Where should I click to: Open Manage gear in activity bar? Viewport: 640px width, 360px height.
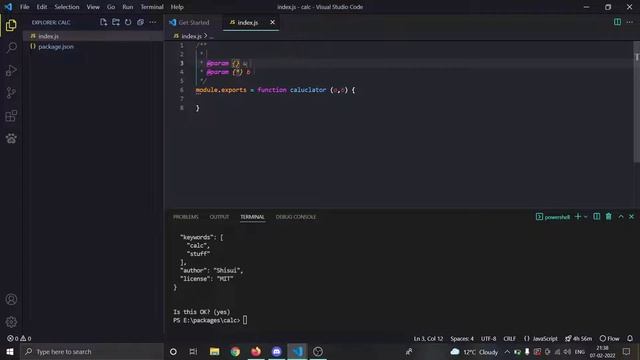click(x=11, y=322)
